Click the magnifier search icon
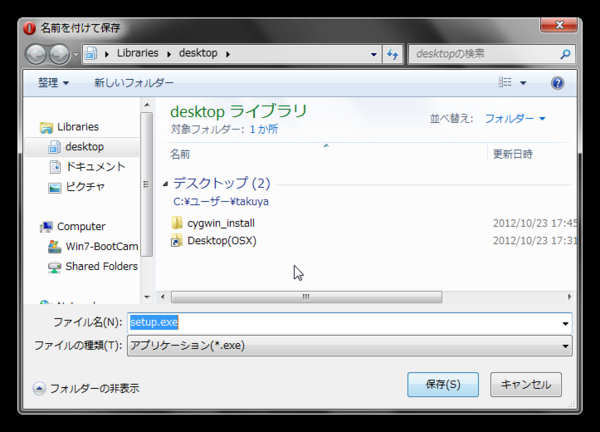This screenshot has width=600, height=432. click(565, 54)
